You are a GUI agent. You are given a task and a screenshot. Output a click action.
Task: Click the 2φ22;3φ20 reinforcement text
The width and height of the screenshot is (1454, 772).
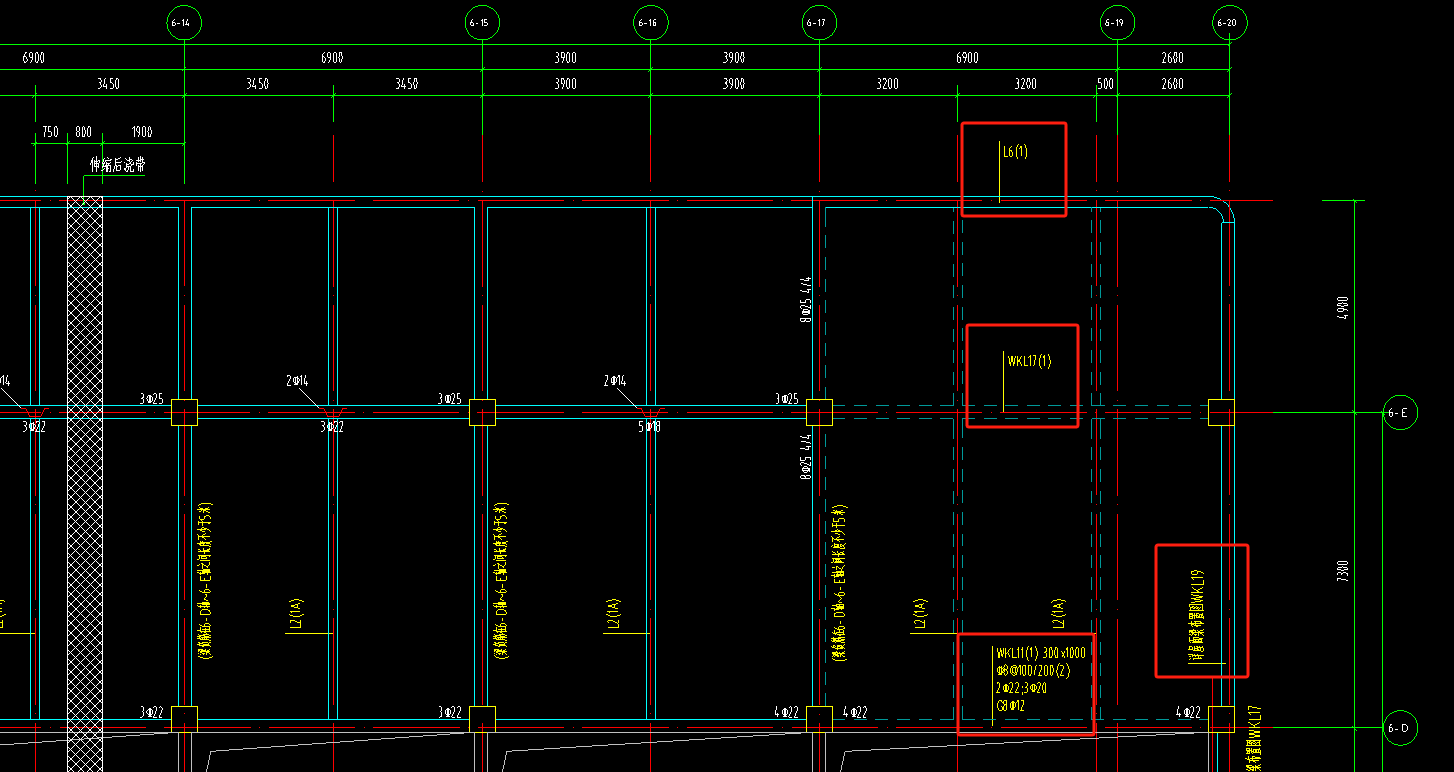[1022, 688]
